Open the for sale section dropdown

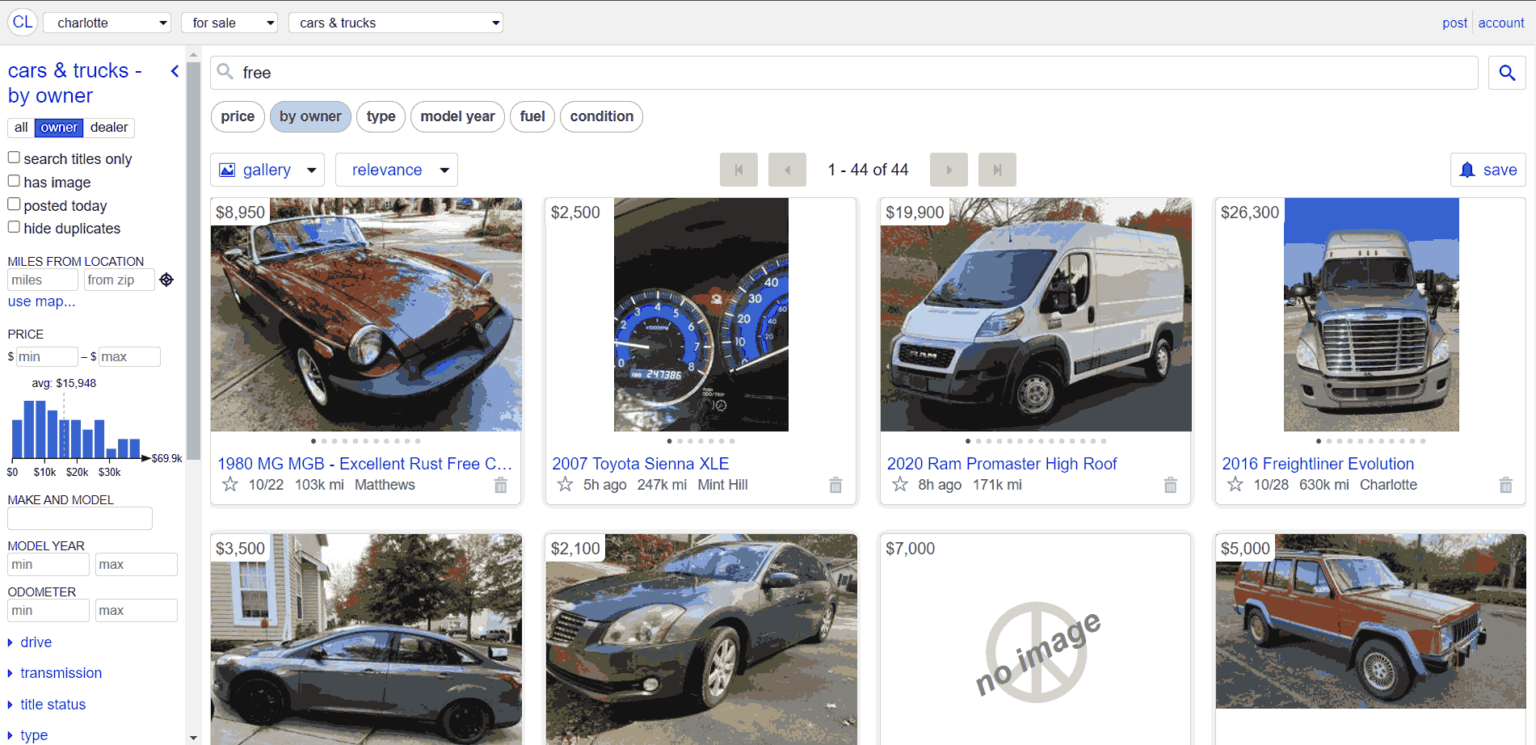[229, 22]
